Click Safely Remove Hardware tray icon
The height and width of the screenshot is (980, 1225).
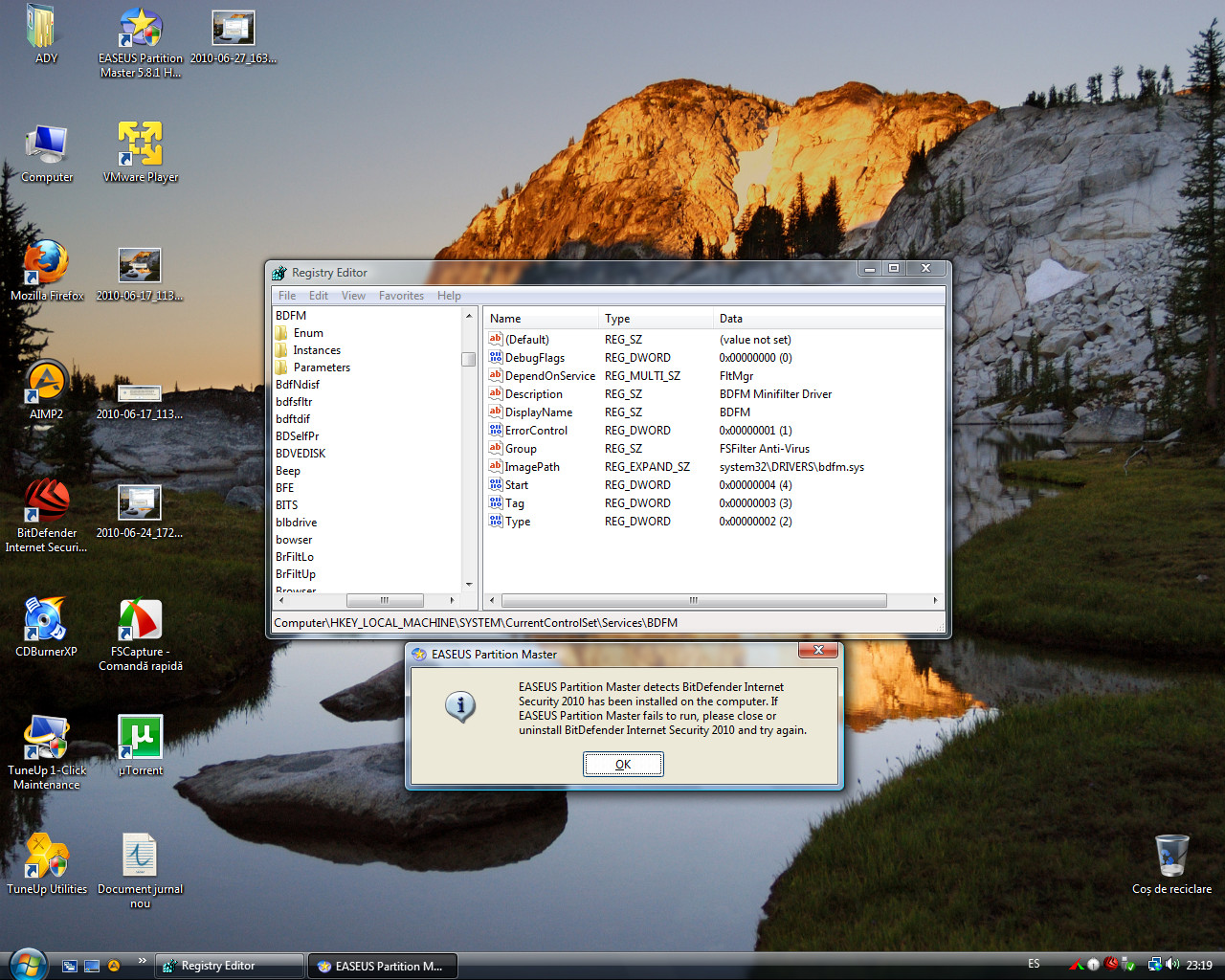pyautogui.click(x=1129, y=965)
